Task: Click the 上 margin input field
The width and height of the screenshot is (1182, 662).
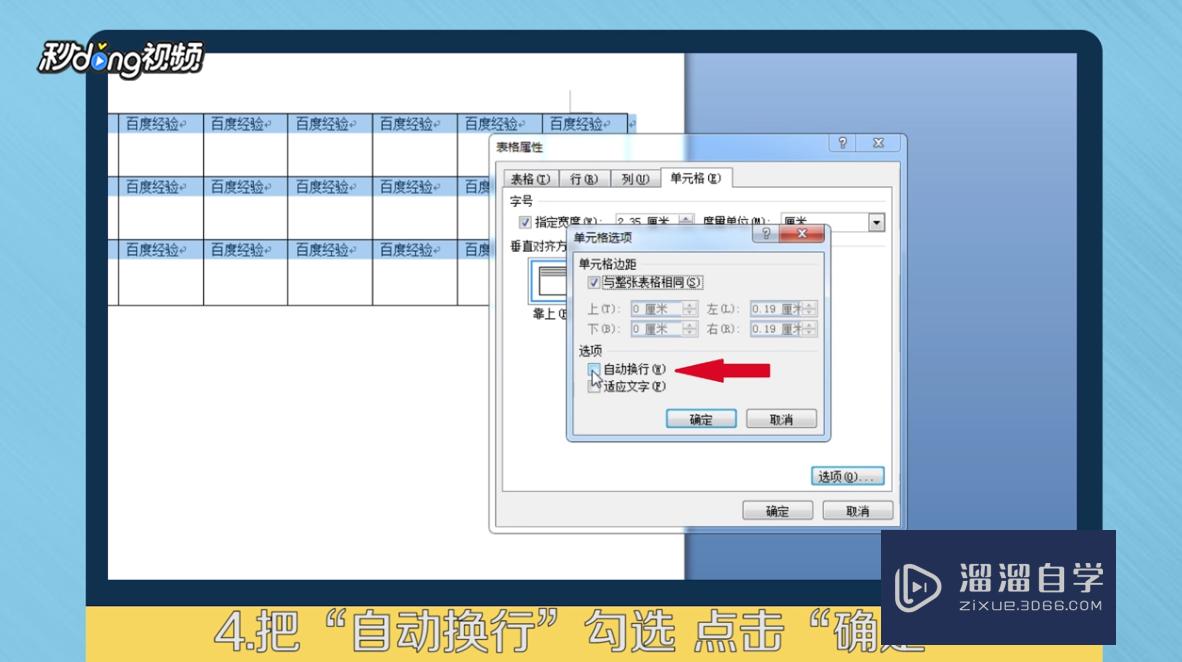Action: pos(657,309)
